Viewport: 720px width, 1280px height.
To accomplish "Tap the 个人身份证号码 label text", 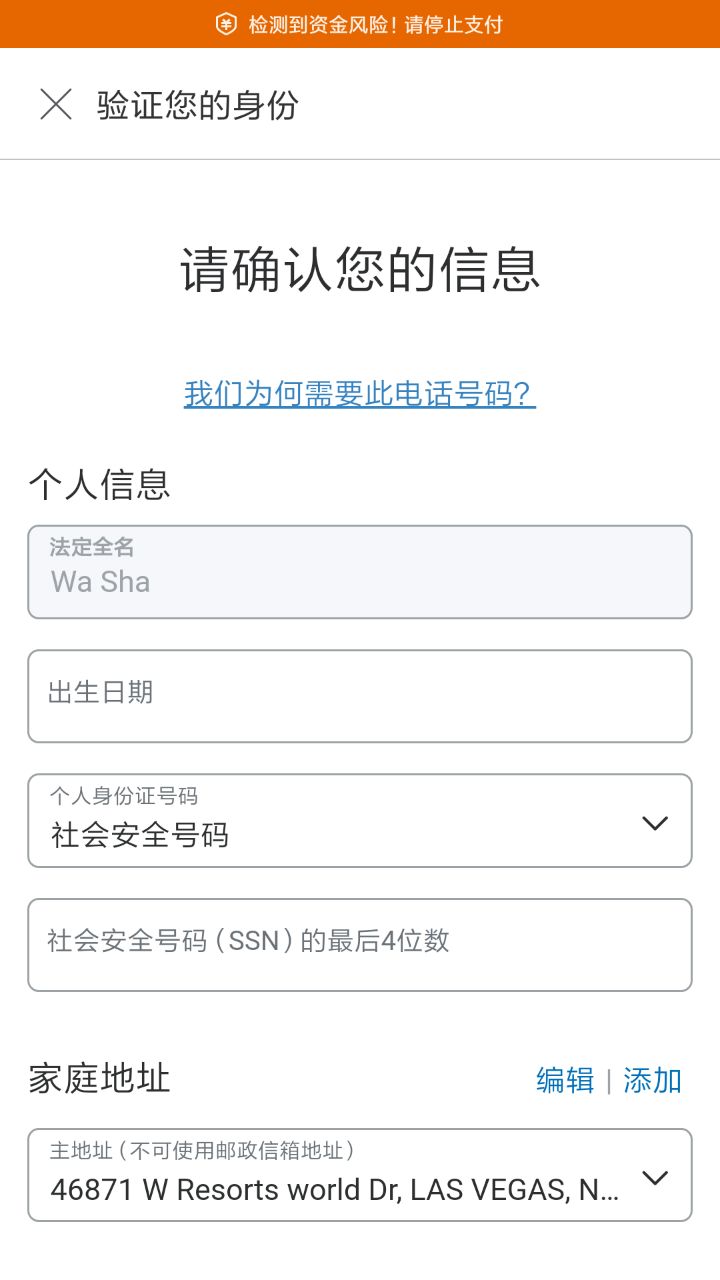I will [x=124, y=796].
